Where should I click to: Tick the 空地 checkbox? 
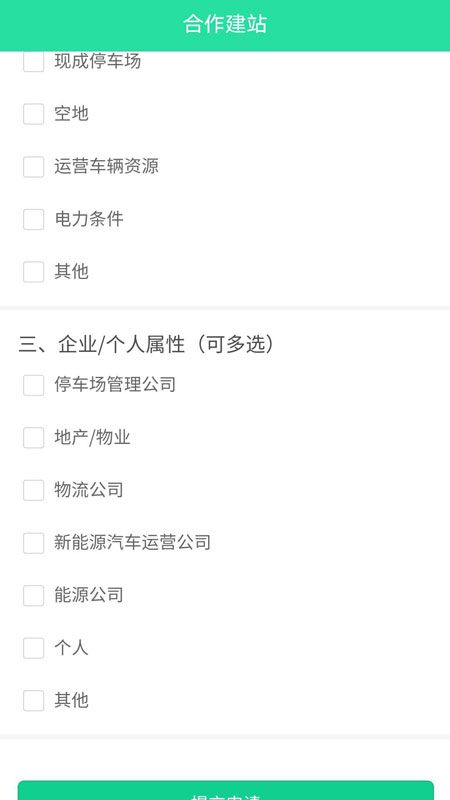34,114
